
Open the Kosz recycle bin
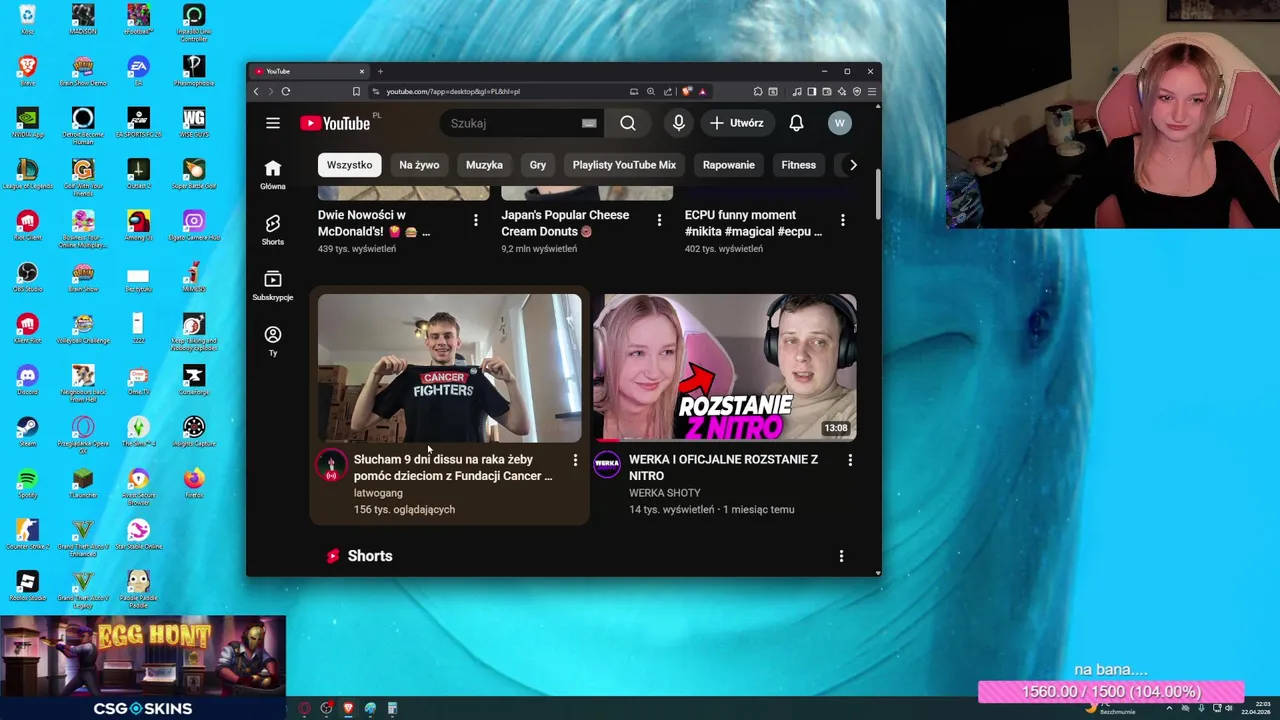click(27, 18)
